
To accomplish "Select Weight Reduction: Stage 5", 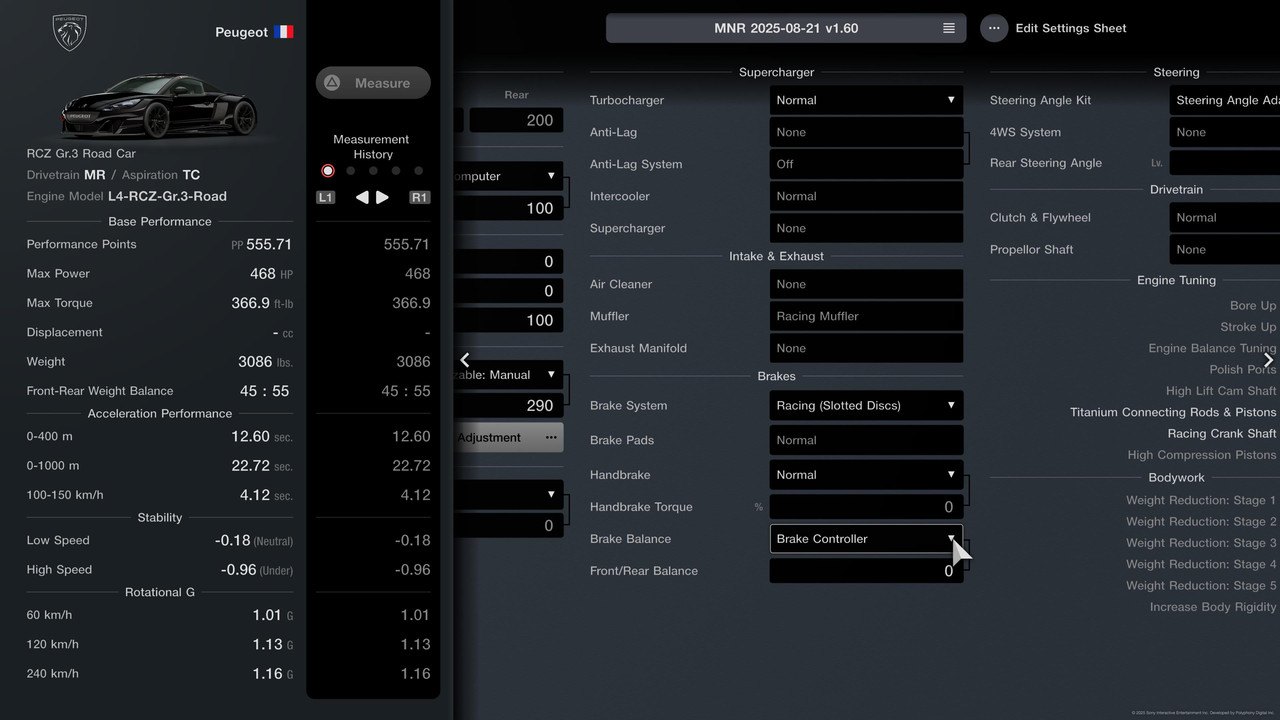I will [1201, 586].
